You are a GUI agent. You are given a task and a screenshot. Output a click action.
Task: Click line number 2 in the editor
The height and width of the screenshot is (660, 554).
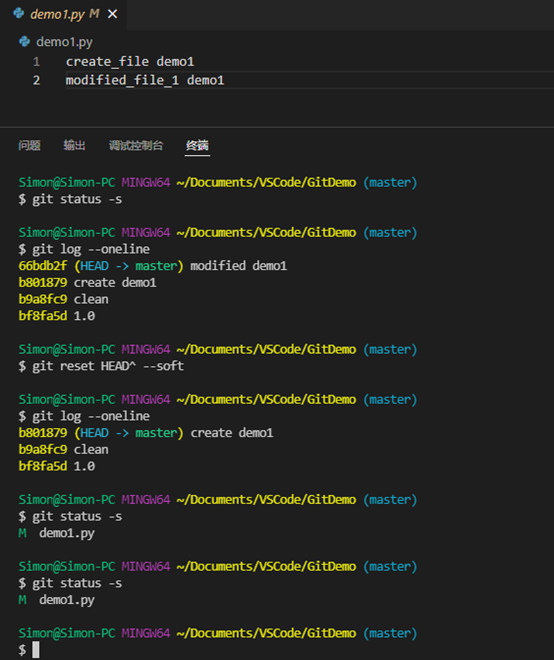(37, 80)
